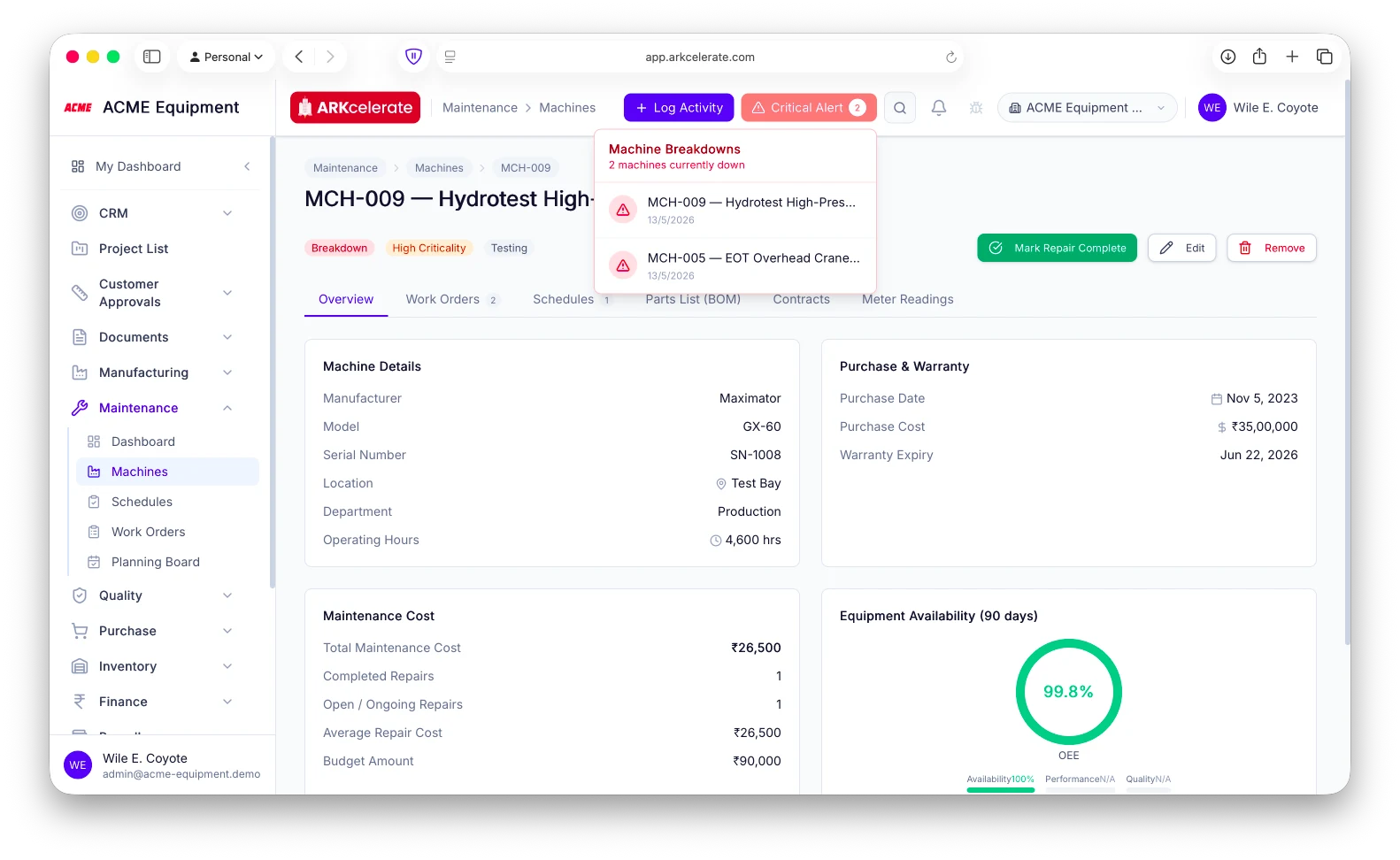Open the Meter Readings tab
The width and height of the screenshot is (1400, 860).
point(908,299)
